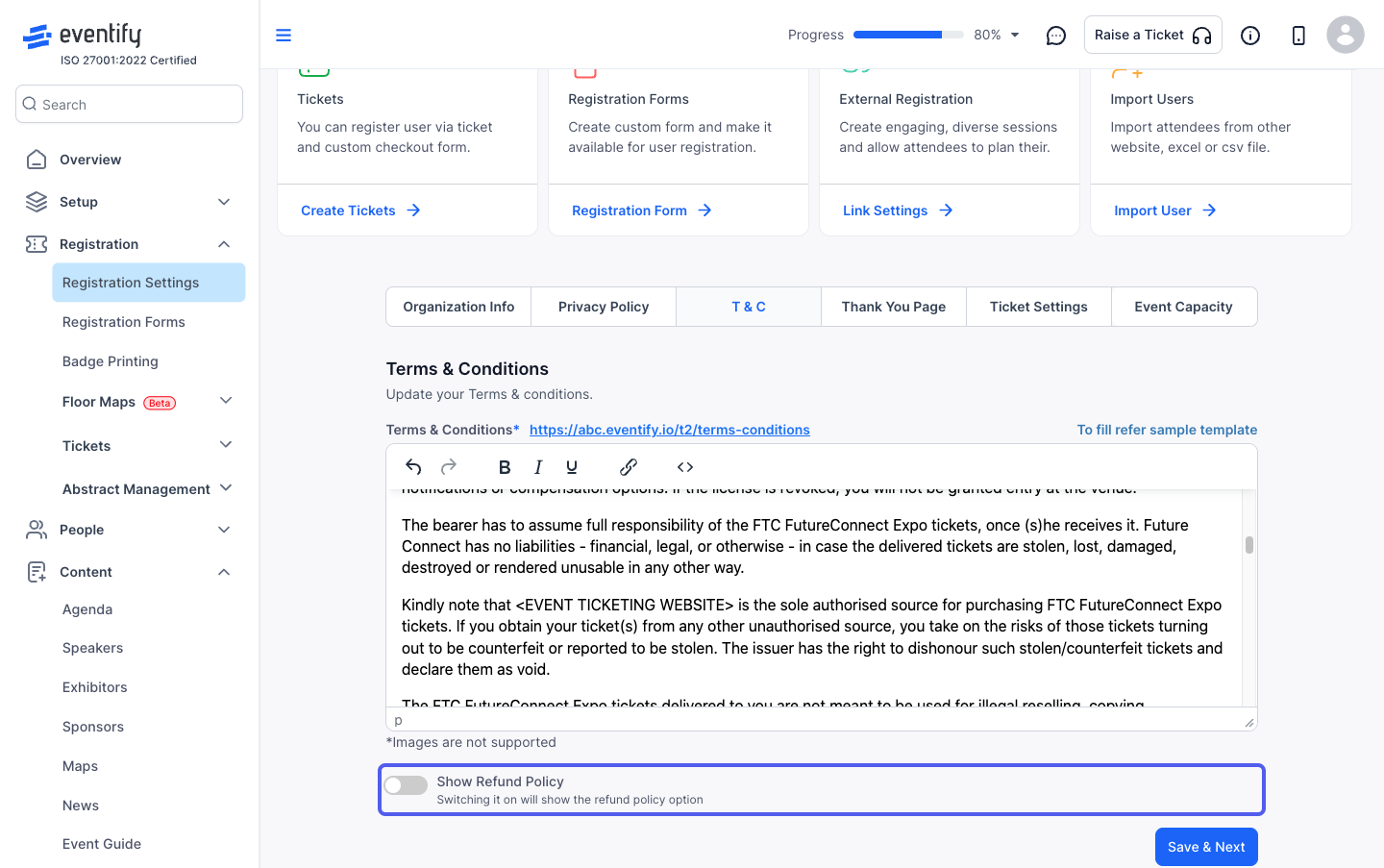The width and height of the screenshot is (1384, 868).
Task: Click the search magnifier icon
Action: coord(30,104)
